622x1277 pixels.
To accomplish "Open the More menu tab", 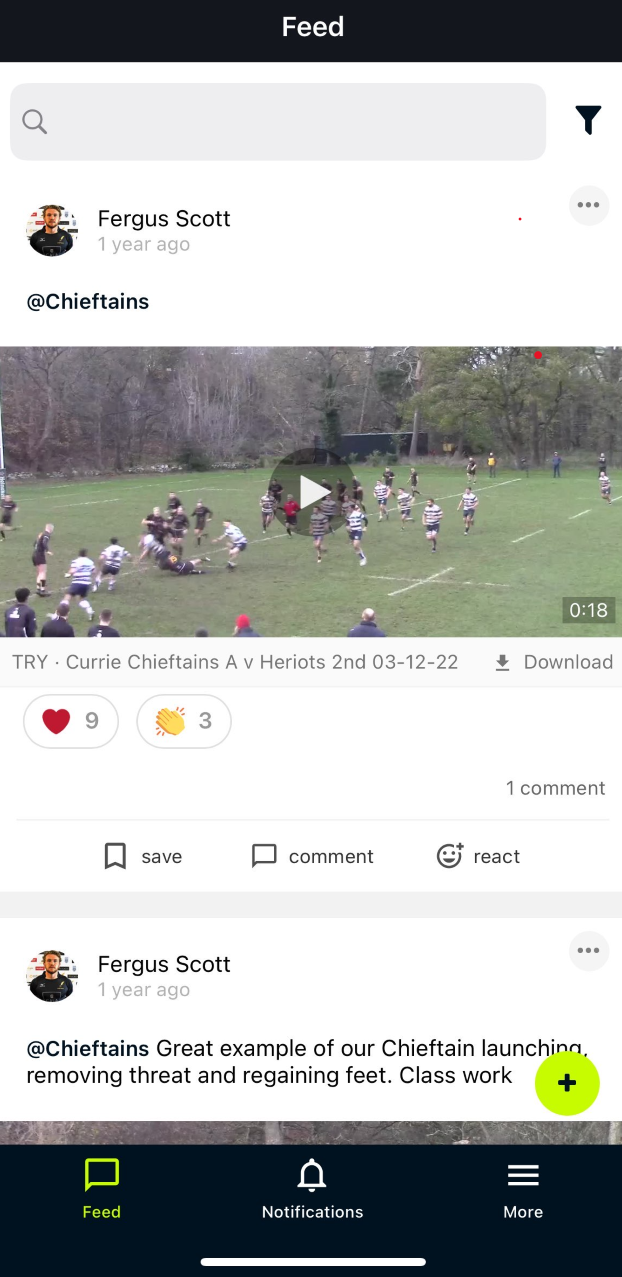I will 523,1190.
